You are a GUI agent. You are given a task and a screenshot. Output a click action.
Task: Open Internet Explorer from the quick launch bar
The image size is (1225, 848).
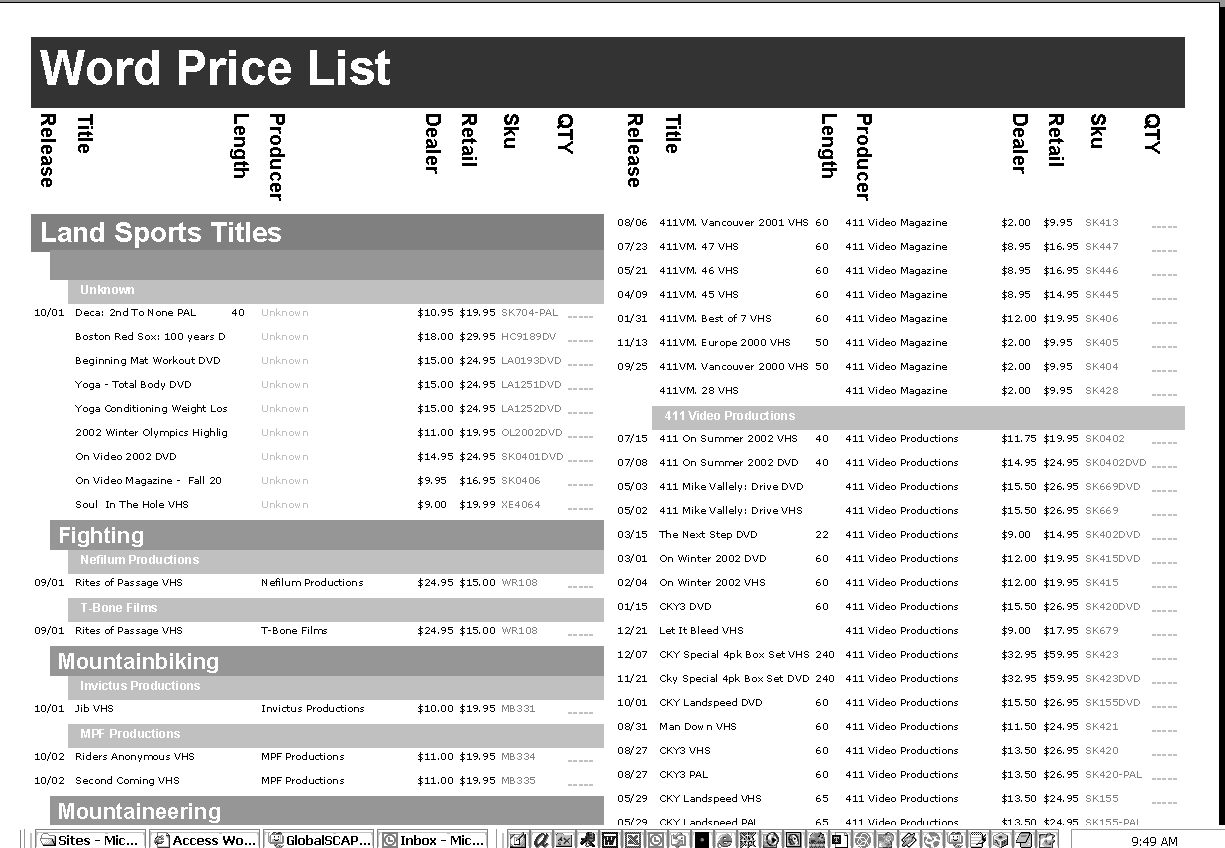pos(724,840)
